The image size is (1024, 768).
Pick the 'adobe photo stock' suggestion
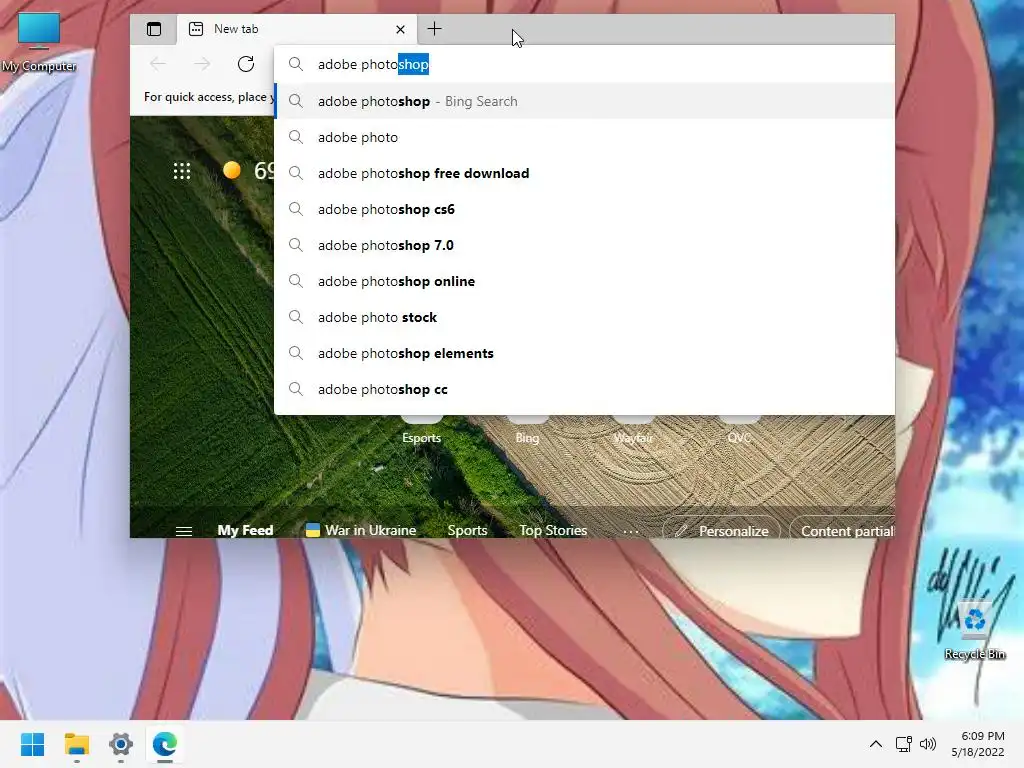[x=584, y=317]
